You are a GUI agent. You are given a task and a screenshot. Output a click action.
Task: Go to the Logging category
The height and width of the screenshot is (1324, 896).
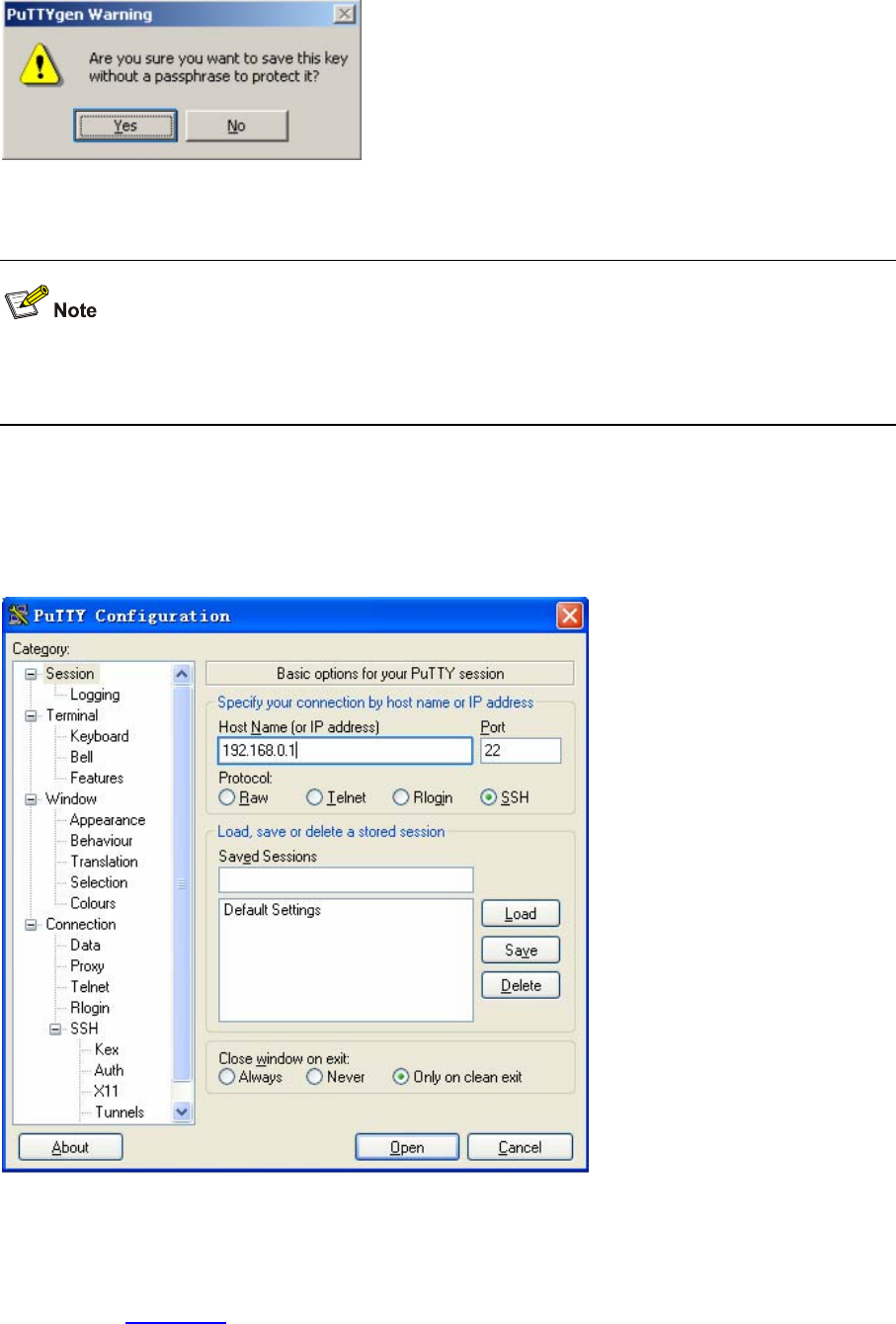coord(95,695)
